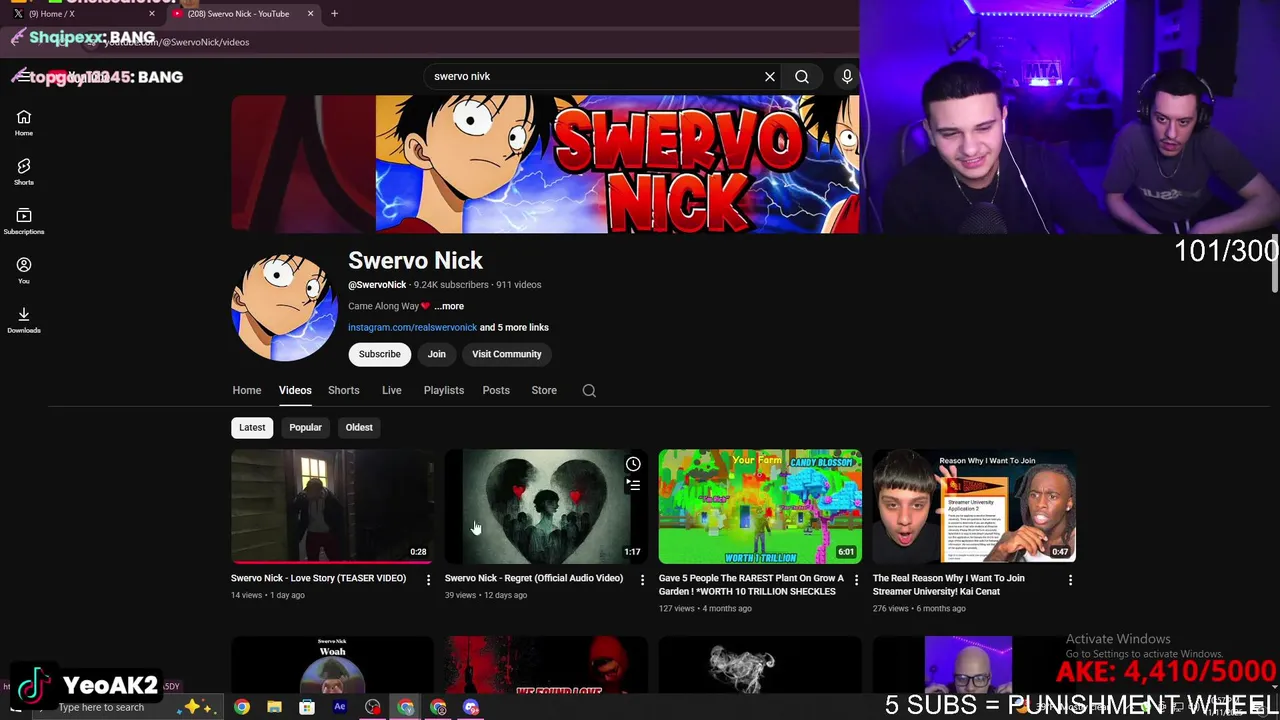The width and height of the screenshot is (1280, 720).
Task: Open Streamer University Kai Cenat video thumbnail
Action: tap(974, 506)
